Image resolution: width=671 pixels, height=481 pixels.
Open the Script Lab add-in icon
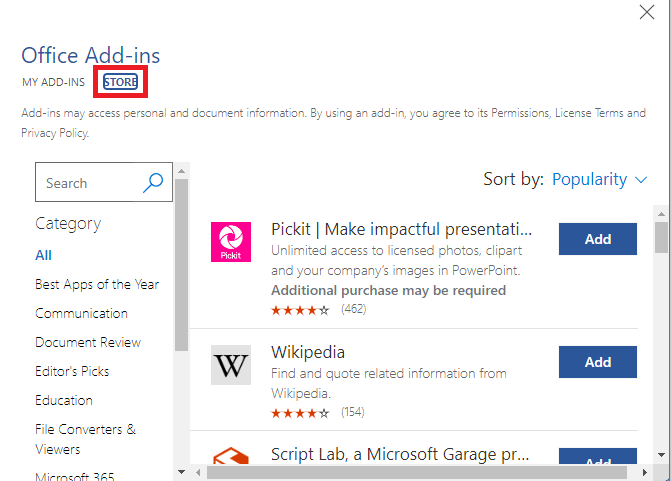pyautogui.click(x=231, y=456)
